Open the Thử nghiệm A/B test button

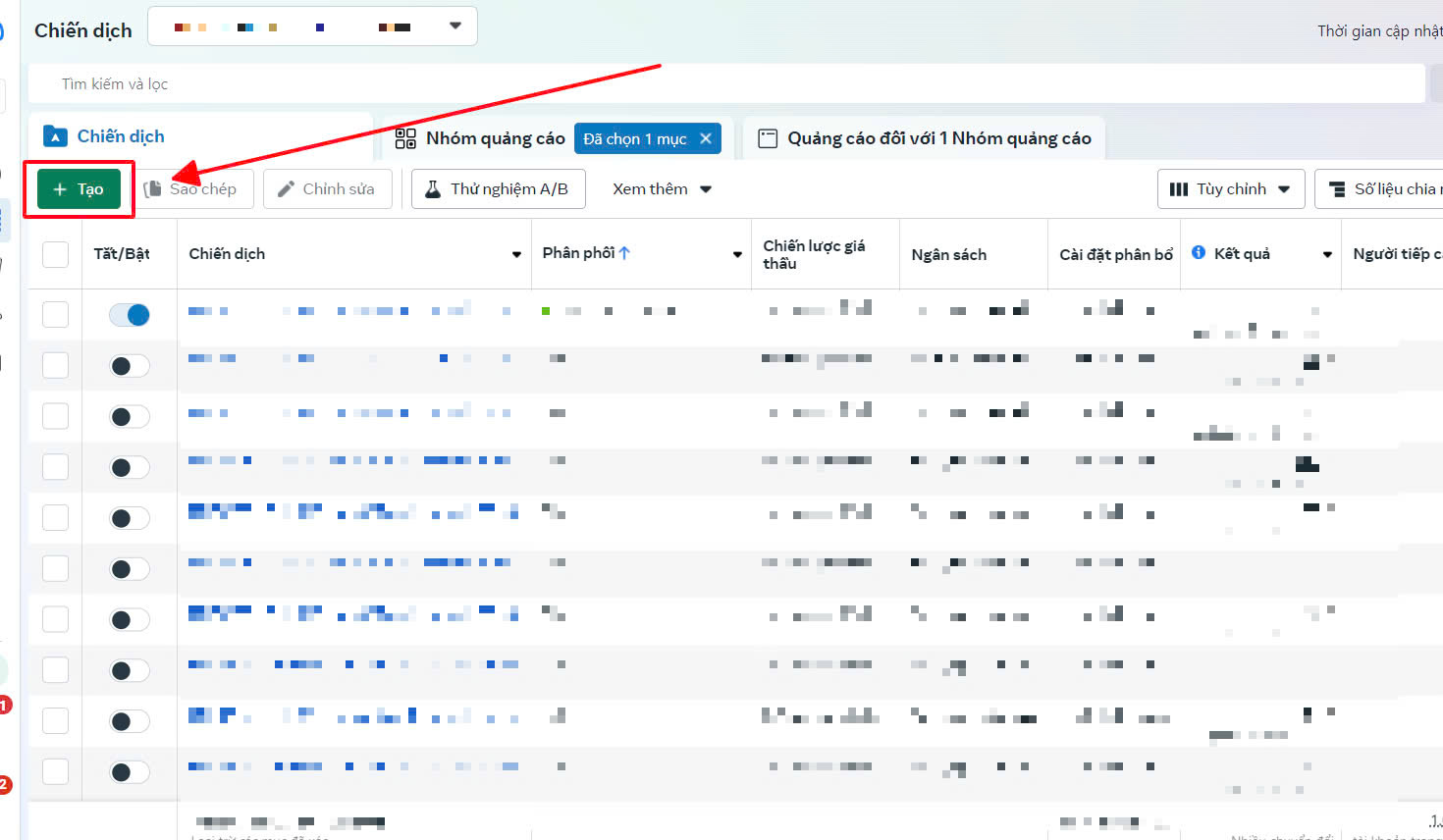coord(499,189)
